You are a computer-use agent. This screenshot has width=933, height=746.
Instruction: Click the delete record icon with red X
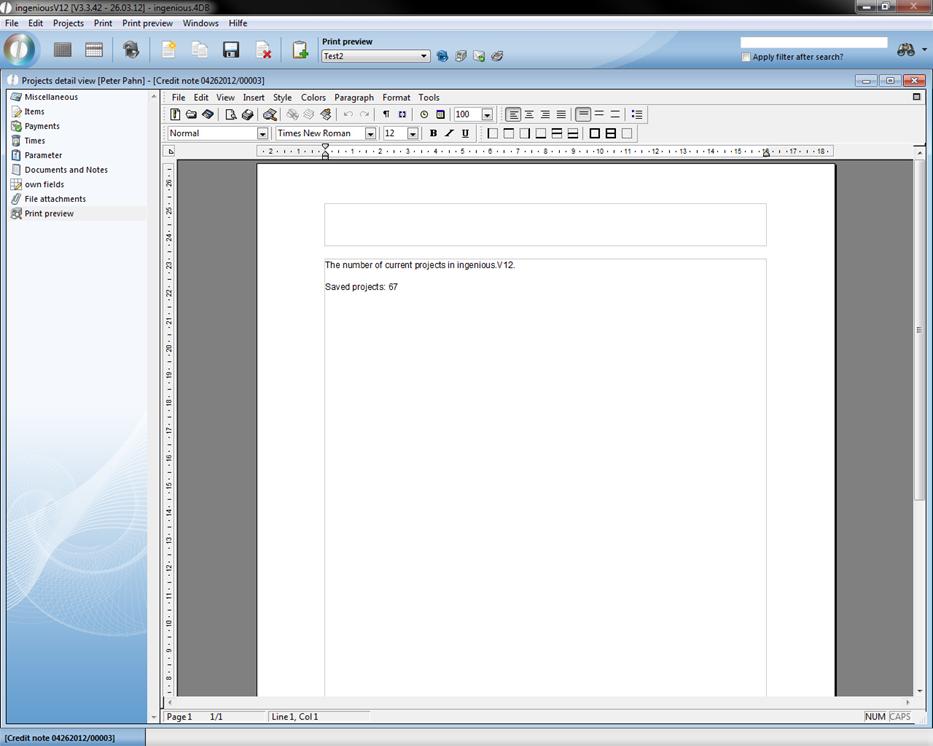pos(264,50)
